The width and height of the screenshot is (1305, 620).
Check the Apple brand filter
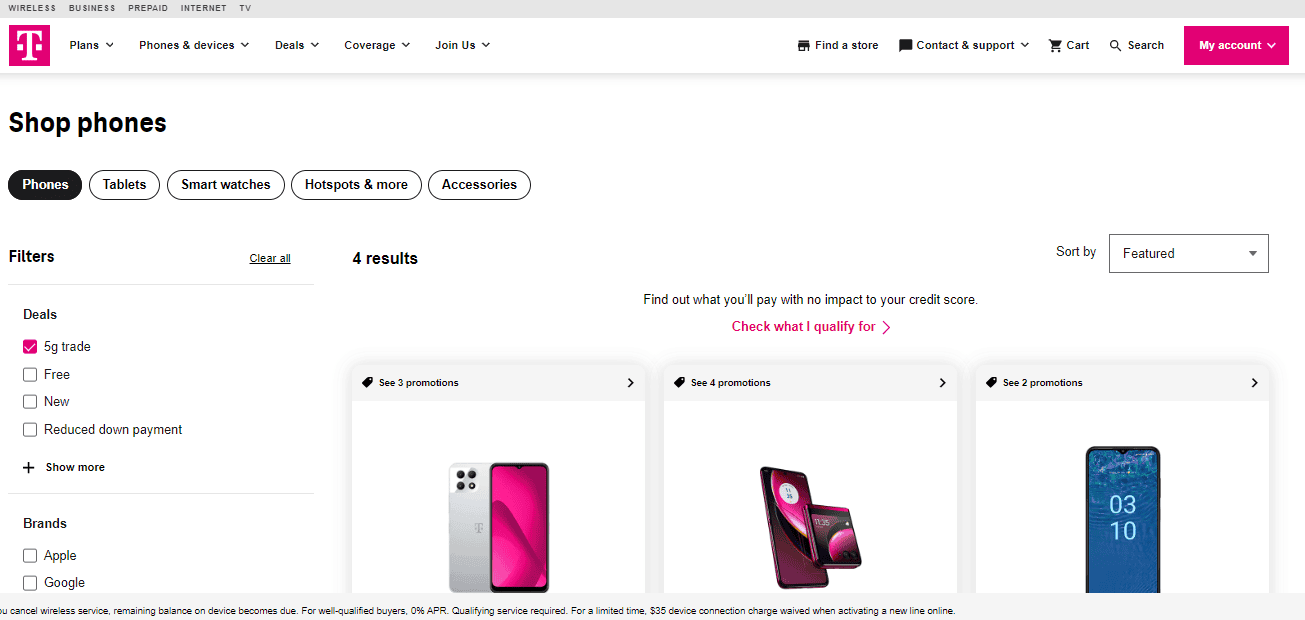30,556
